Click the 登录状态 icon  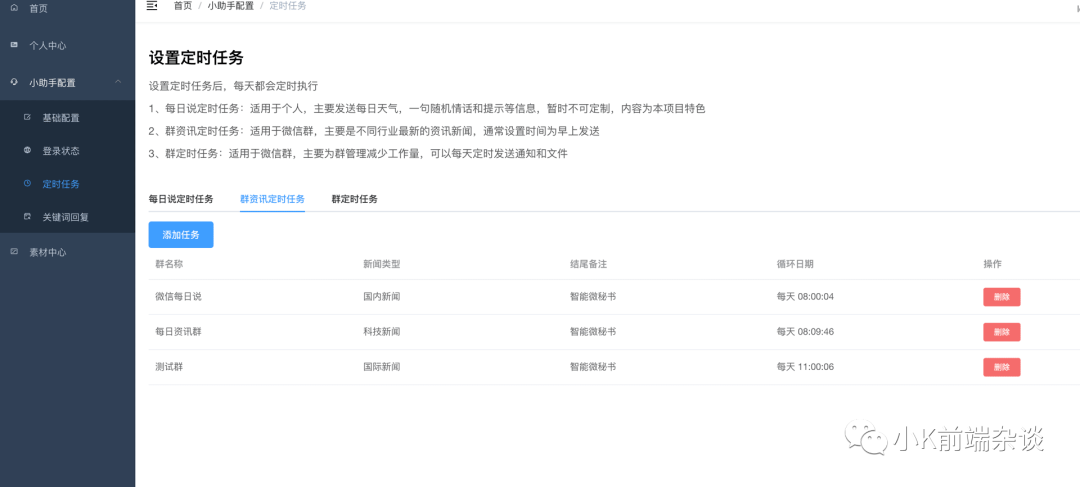coord(28,150)
